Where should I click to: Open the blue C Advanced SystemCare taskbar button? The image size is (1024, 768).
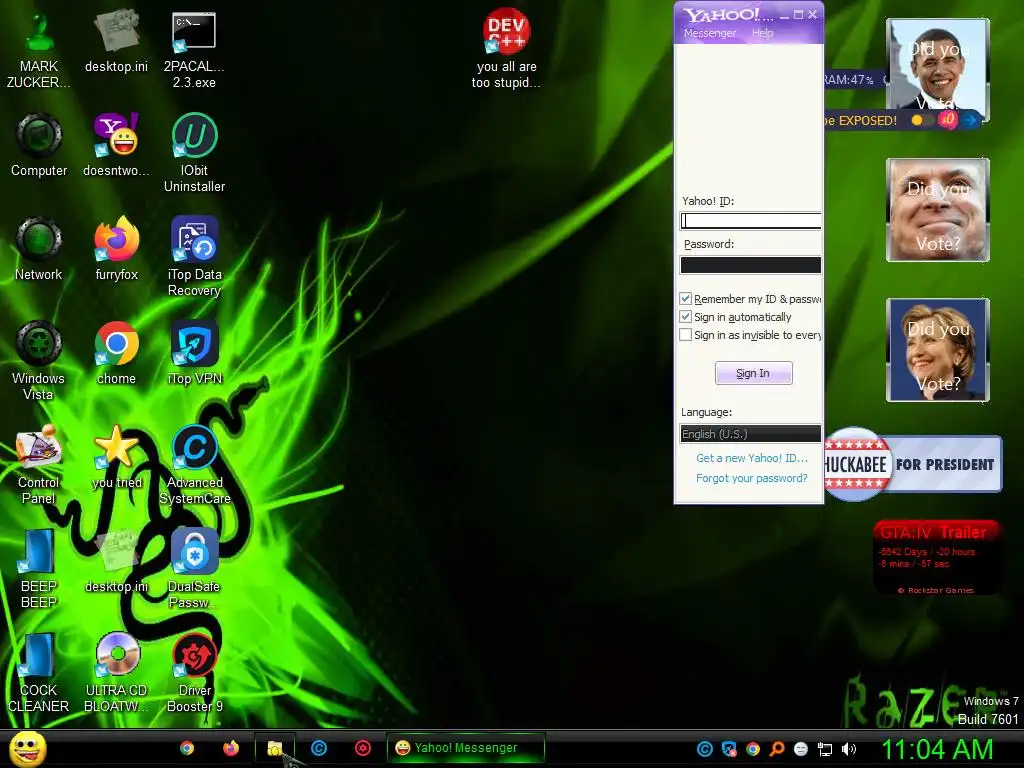319,748
